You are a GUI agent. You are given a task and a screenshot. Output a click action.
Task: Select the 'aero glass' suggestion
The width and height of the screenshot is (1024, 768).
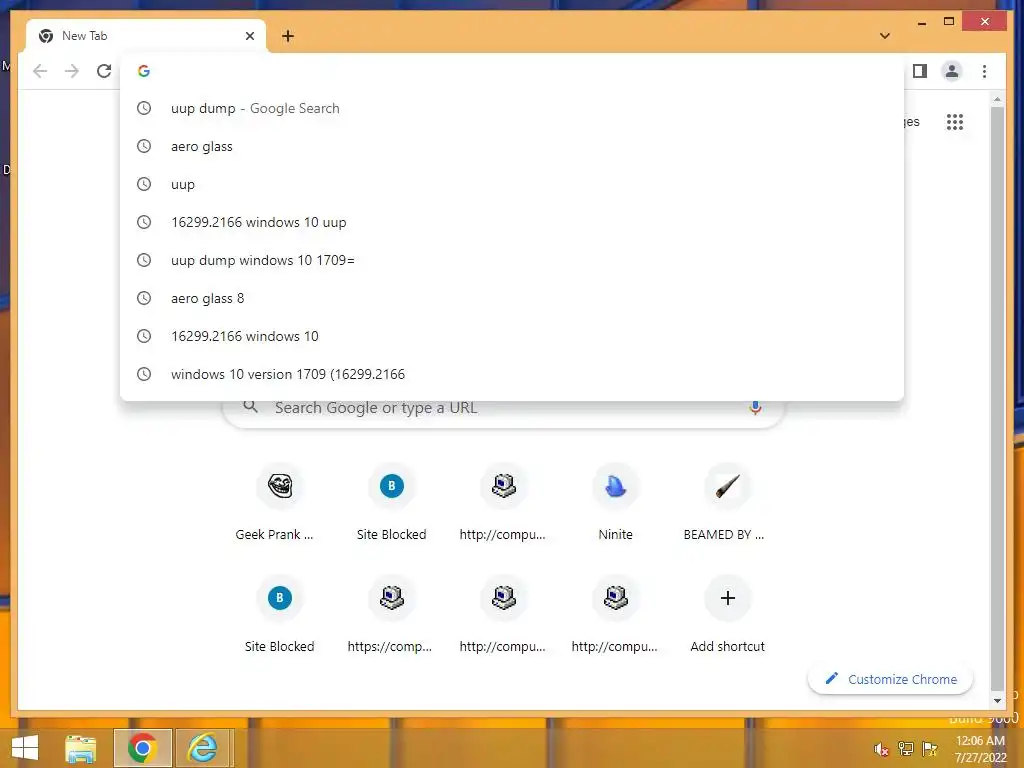512,146
